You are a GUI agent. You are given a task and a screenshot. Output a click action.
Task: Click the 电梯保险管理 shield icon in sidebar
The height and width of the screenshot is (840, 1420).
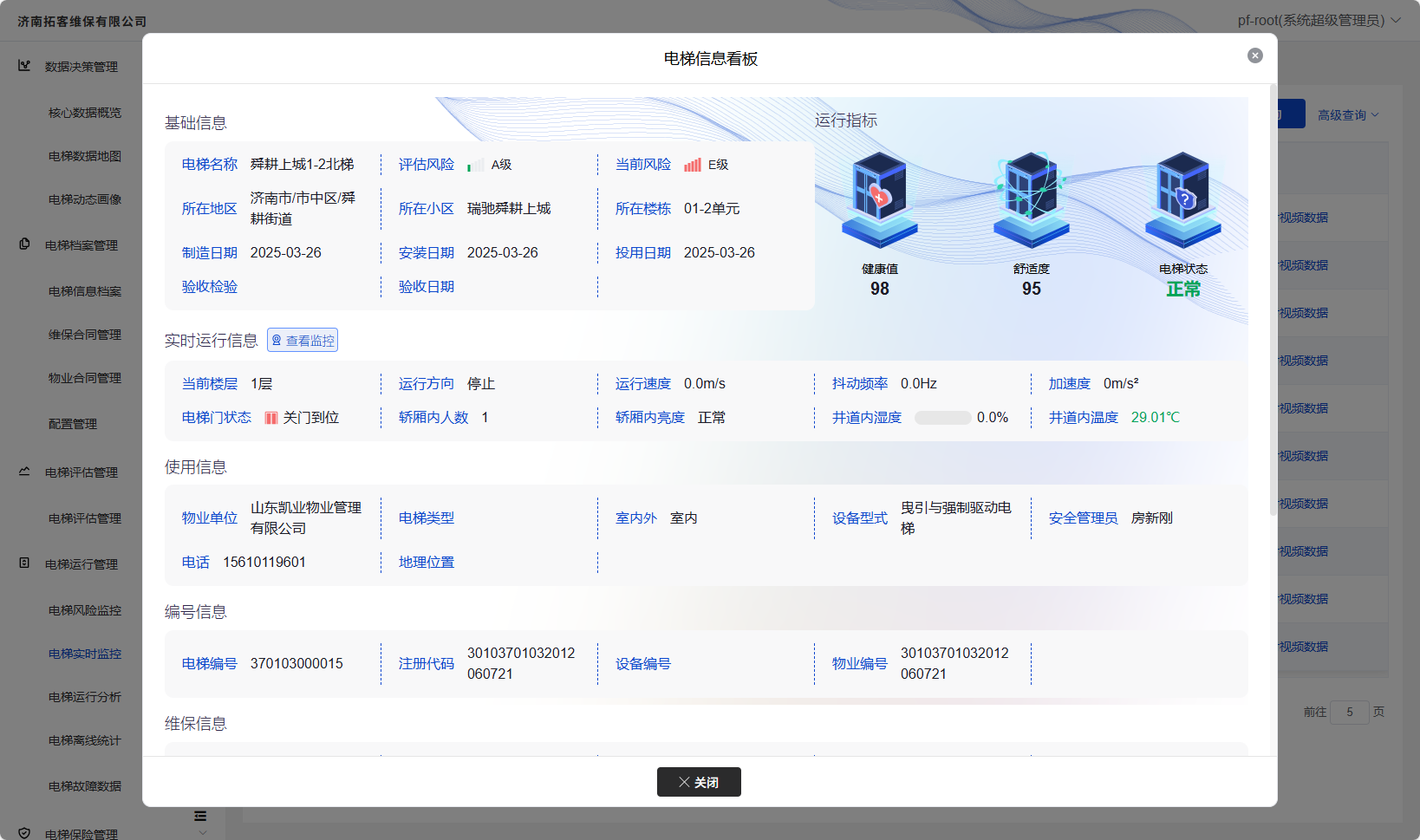click(24, 833)
